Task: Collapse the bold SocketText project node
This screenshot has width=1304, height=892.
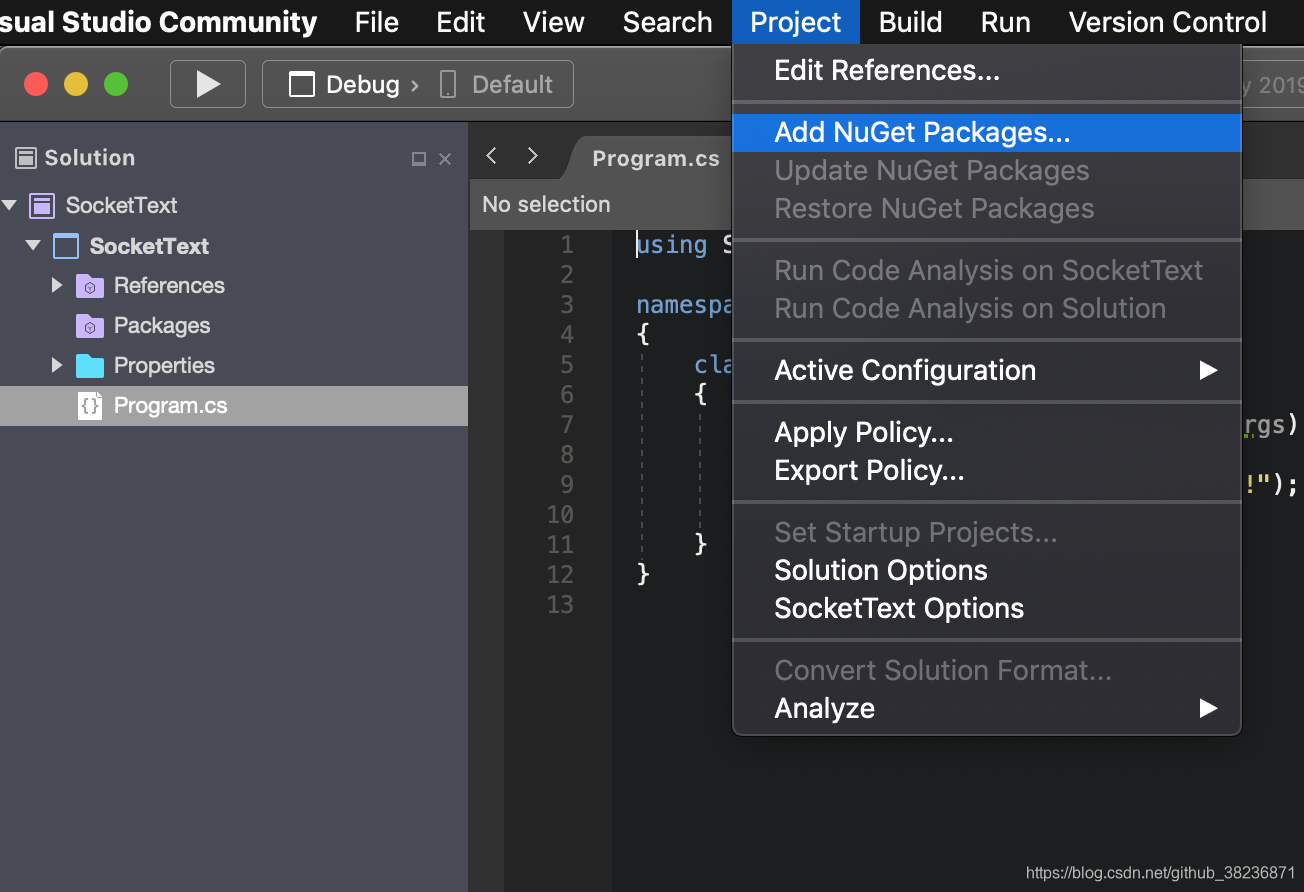Action: (33, 245)
